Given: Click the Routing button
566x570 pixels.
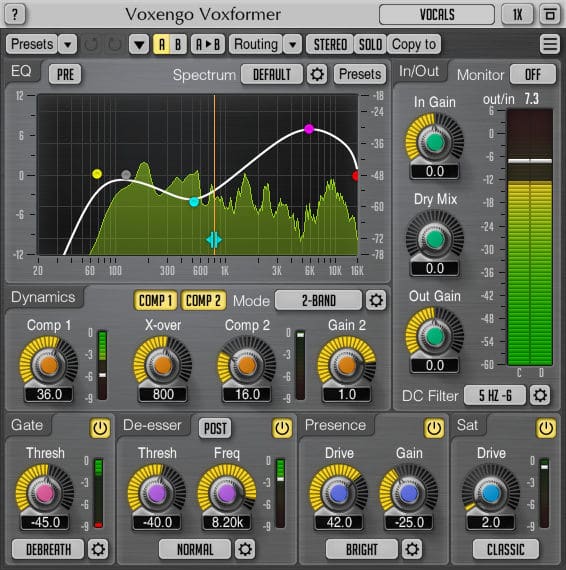Looking at the screenshot, I should click(256, 44).
